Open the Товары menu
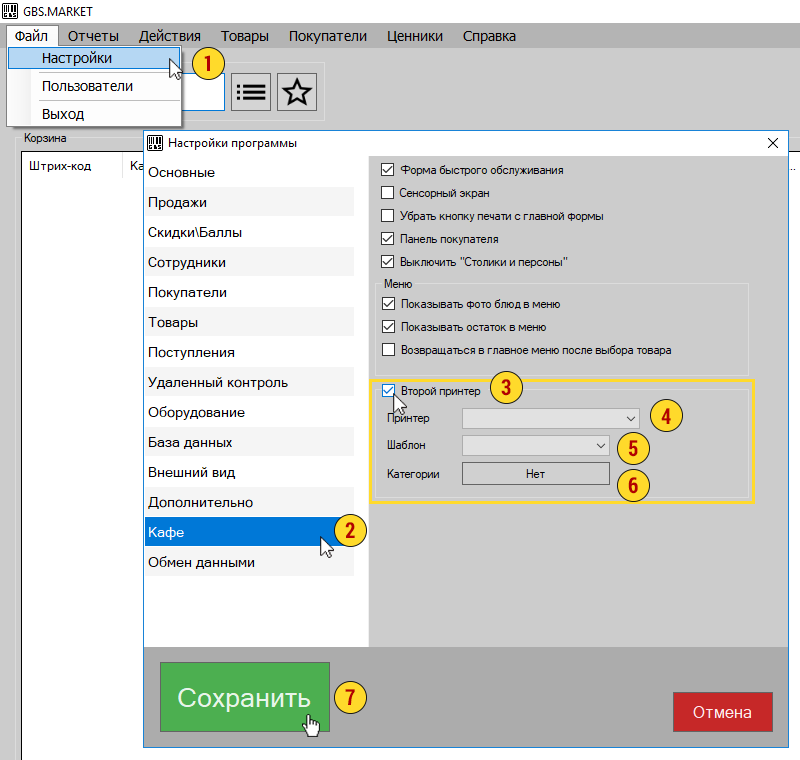 click(x=245, y=36)
